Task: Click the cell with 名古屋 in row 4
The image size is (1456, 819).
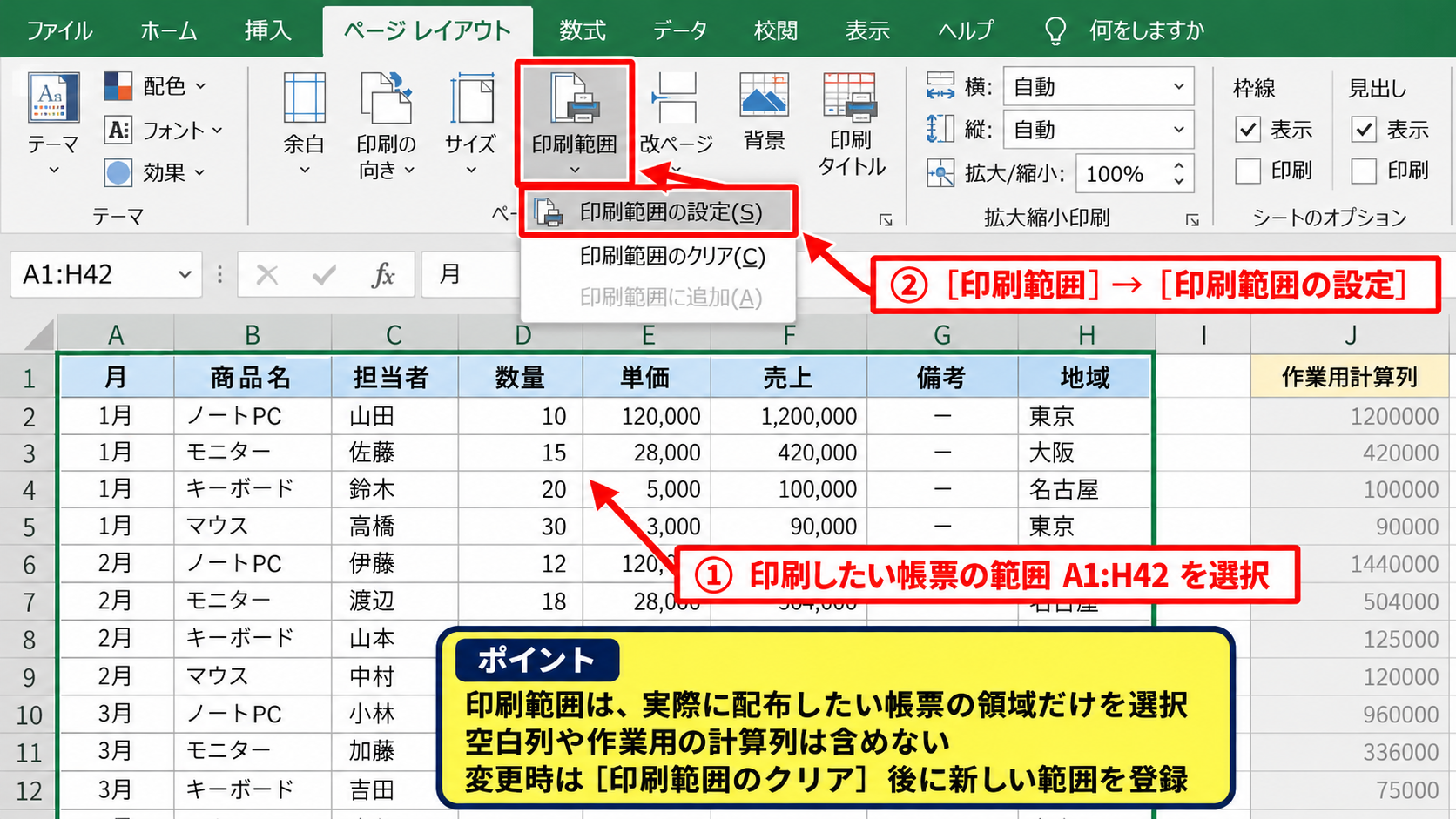Action: [1085, 489]
